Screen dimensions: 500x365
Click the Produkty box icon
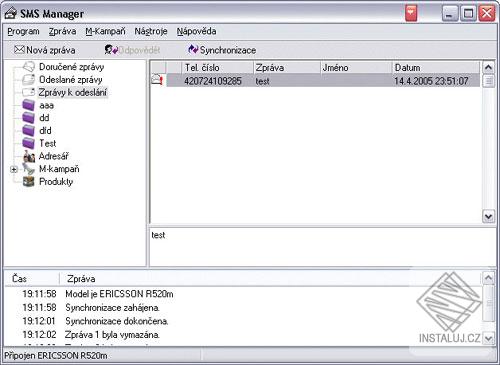29,181
